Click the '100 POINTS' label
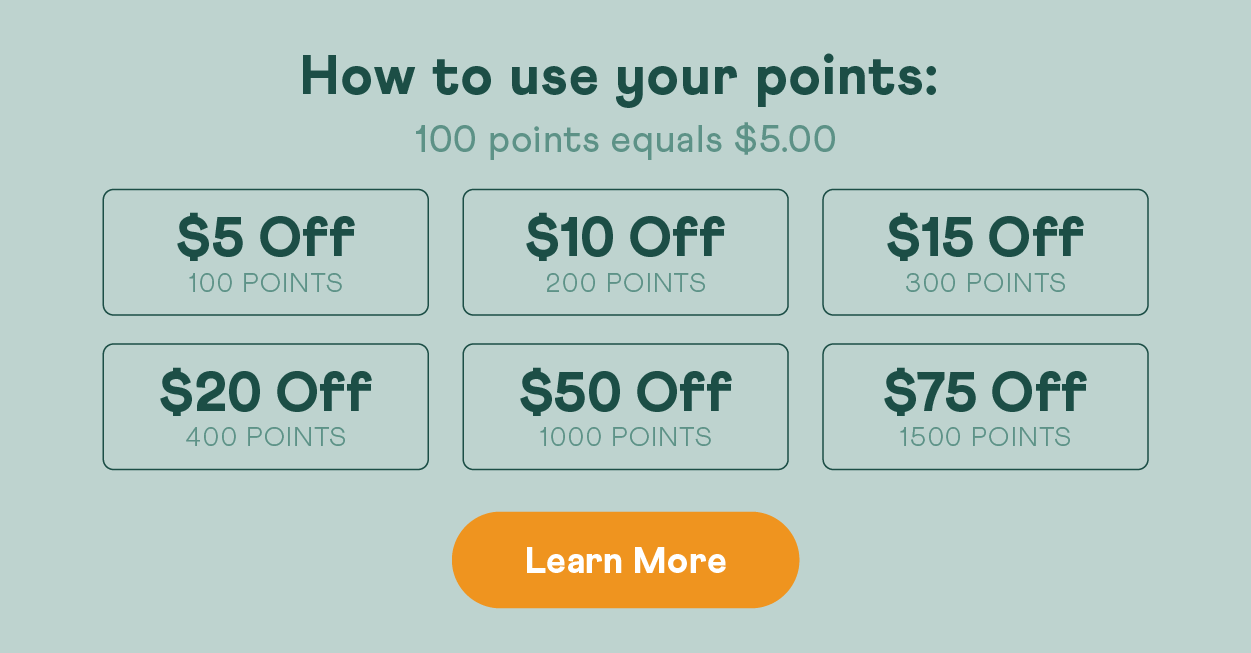 pyautogui.click(x=265, y=283)
